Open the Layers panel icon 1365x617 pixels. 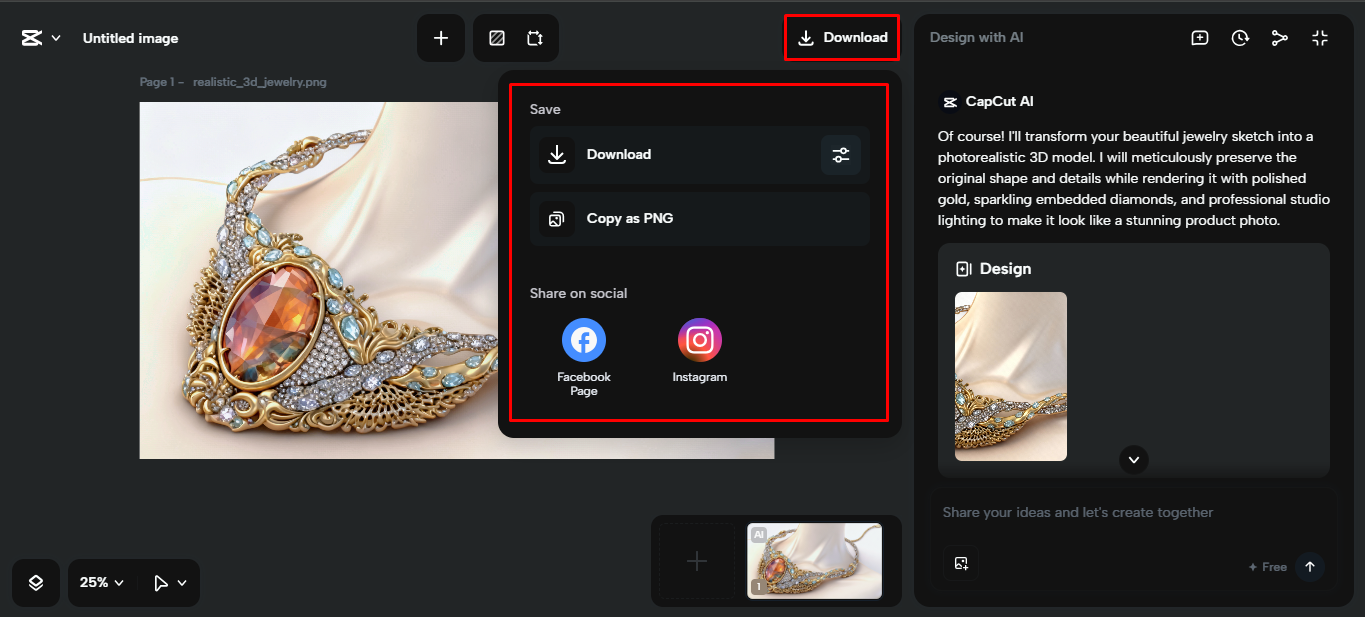click(x=35, y=582)
